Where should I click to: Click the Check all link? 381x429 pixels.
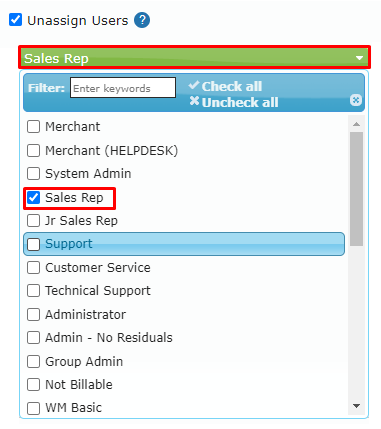232,86
